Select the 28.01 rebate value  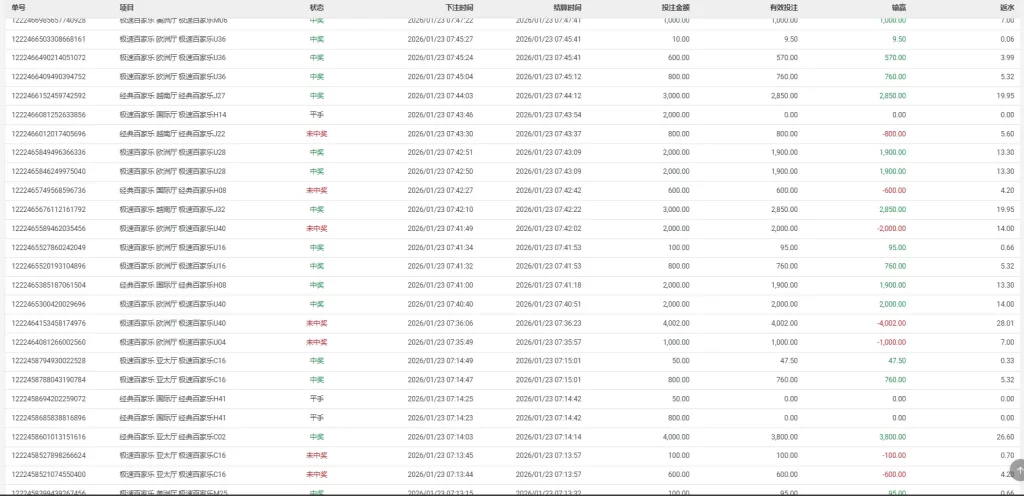click(x=1005, y=323)
